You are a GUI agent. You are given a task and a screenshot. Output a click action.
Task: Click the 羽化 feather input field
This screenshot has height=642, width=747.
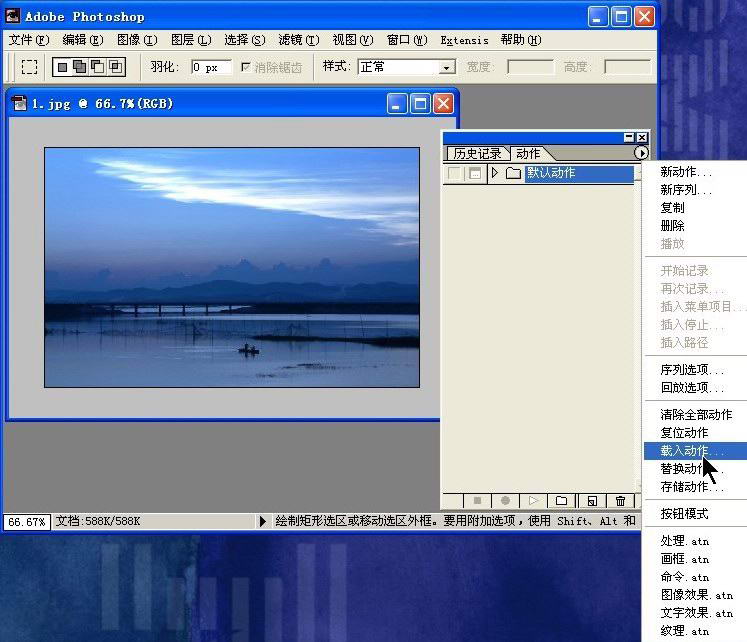pos(210,67)
